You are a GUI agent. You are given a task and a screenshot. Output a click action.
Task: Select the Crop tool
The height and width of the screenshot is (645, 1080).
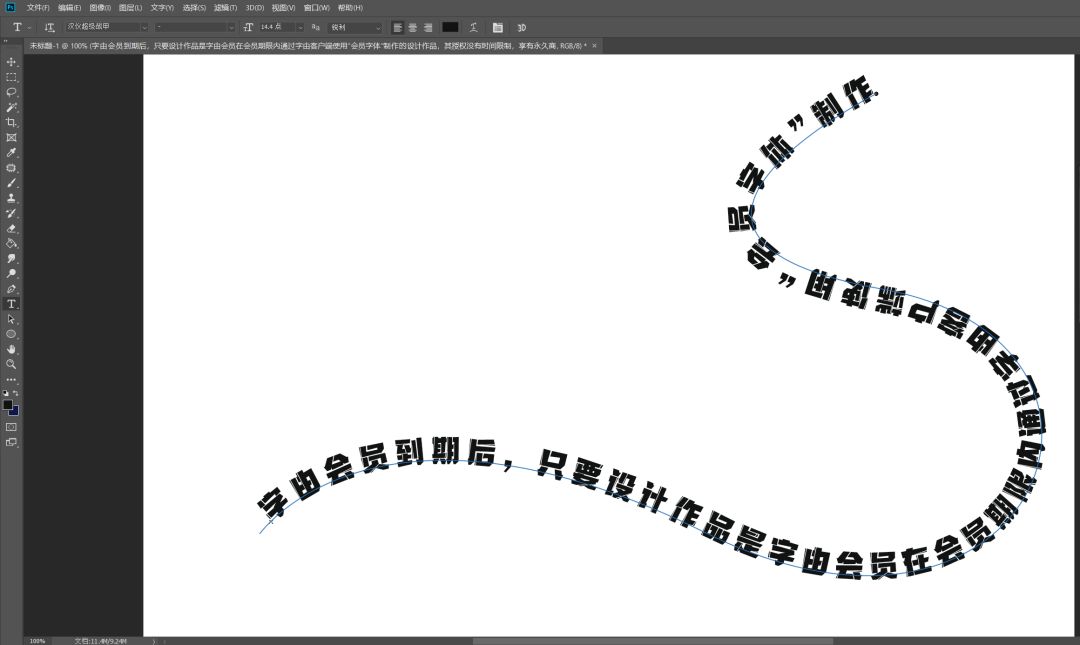[12, 122]
